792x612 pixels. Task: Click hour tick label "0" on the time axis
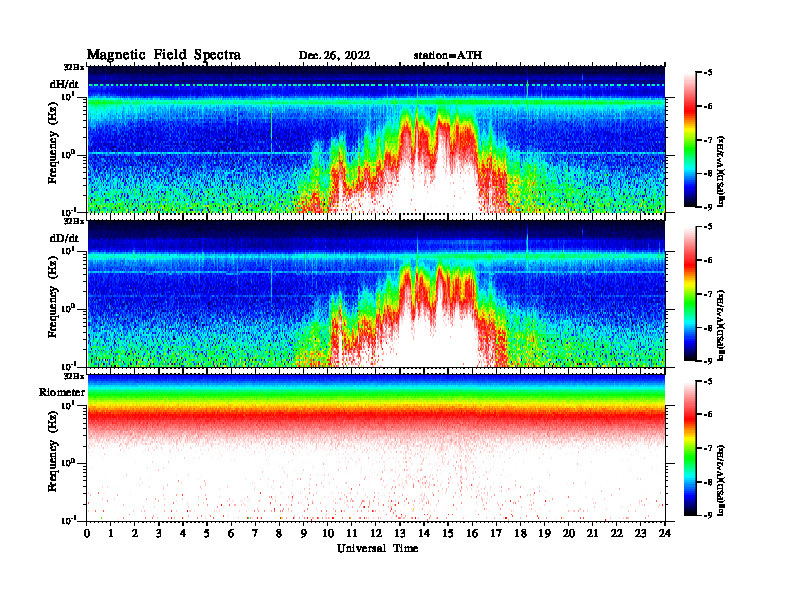(x=87, y=534)
